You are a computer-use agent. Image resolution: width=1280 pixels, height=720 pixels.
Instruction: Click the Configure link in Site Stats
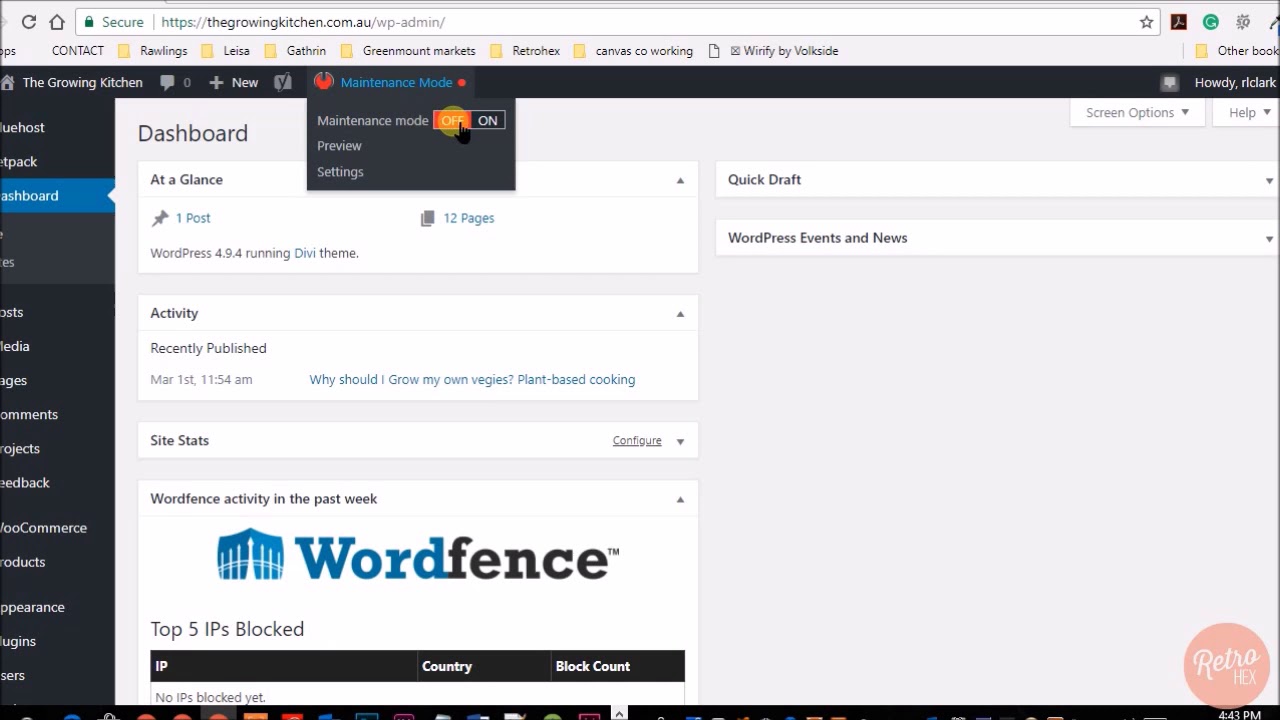point(637,441)
